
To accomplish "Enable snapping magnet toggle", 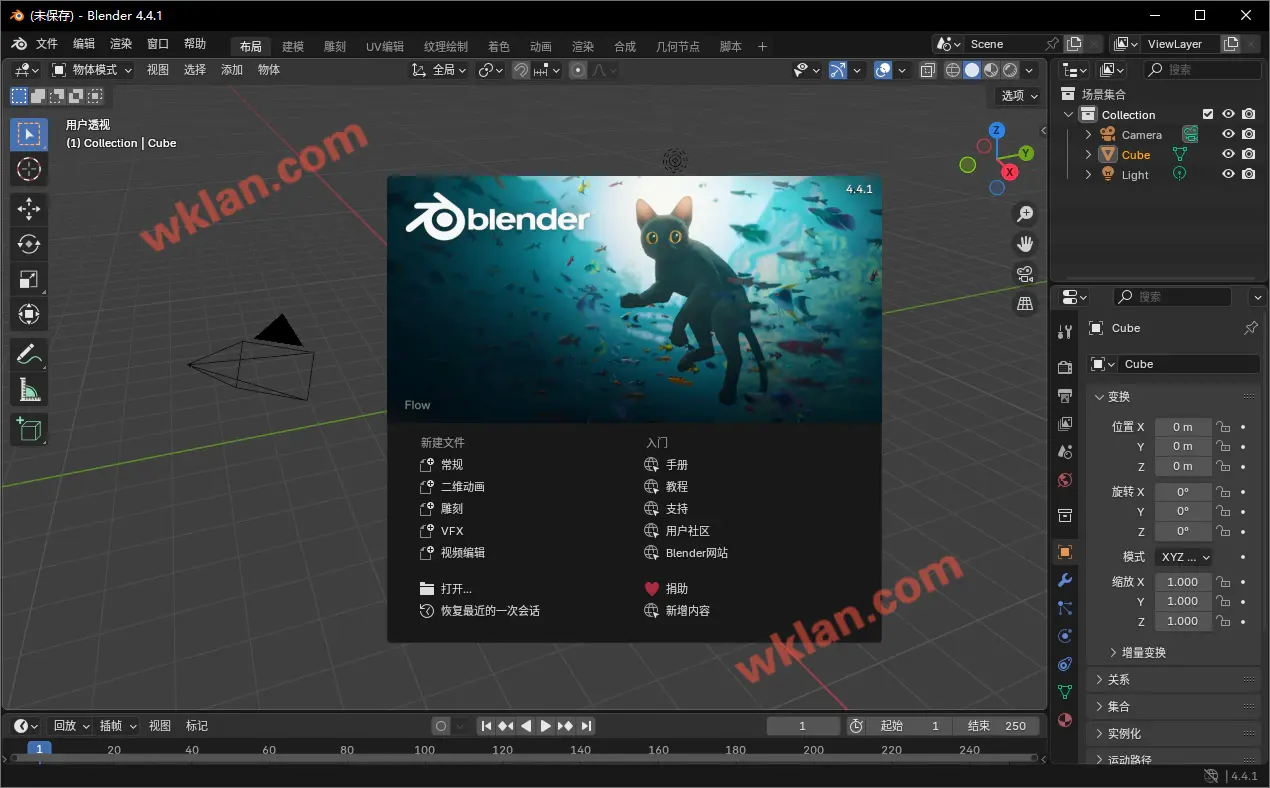I will click(x=521, y=70).
